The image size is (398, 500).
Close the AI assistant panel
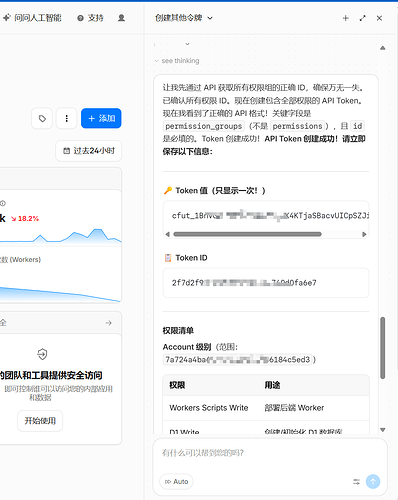click(379, 18)
